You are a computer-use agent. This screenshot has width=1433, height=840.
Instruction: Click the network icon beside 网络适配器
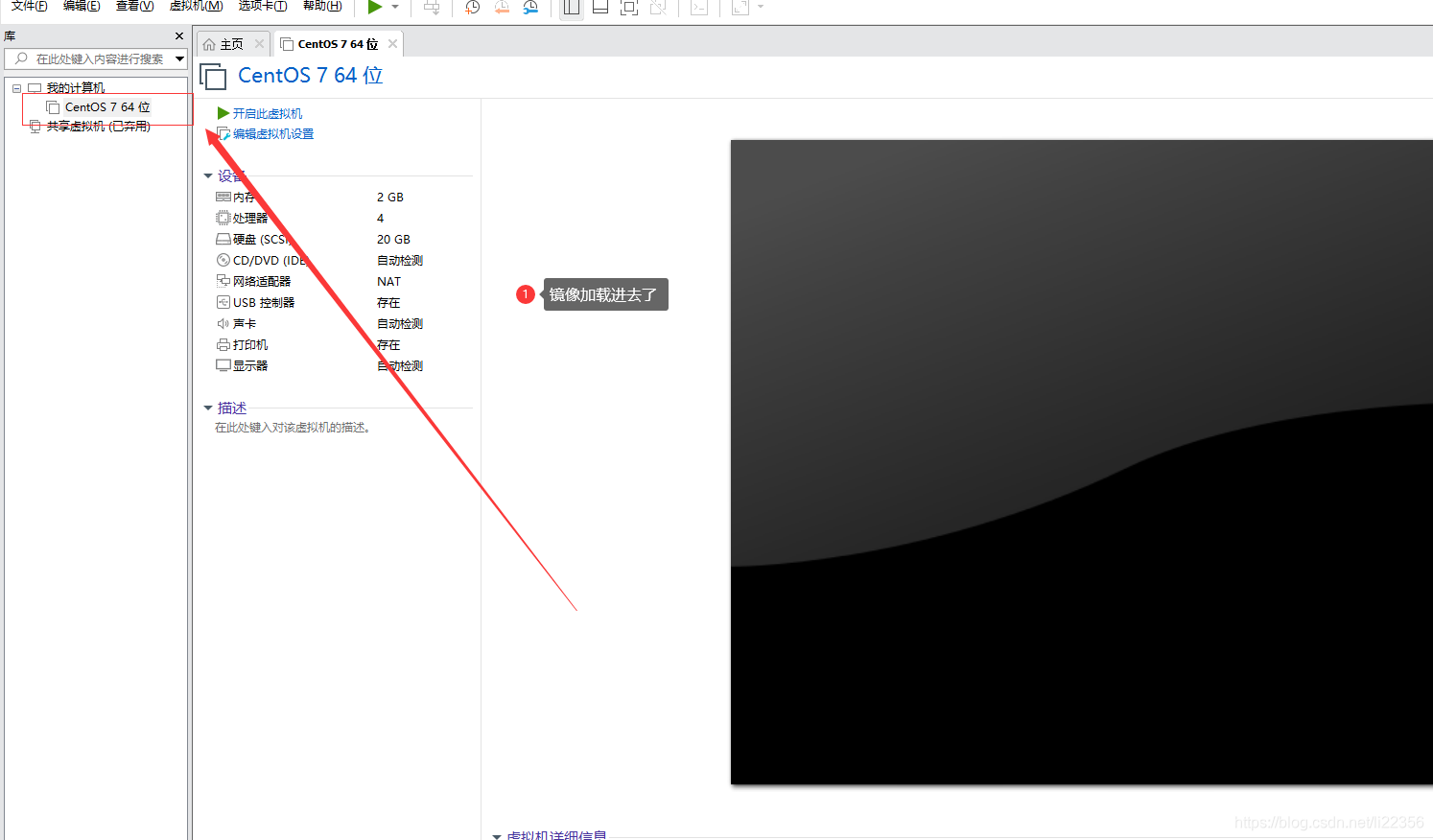pos(223,282)
